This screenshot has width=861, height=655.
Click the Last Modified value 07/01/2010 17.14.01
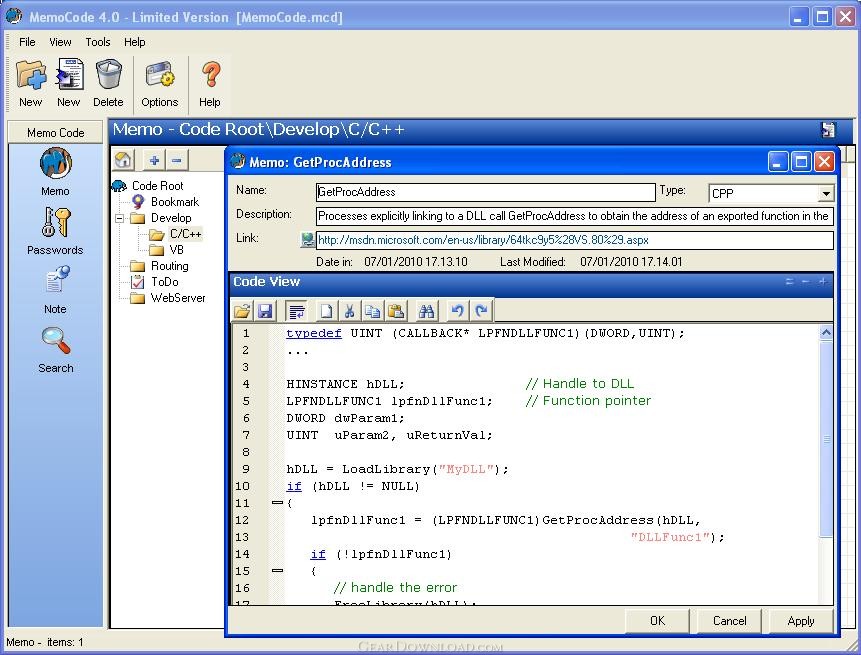(x=631, y=262)
